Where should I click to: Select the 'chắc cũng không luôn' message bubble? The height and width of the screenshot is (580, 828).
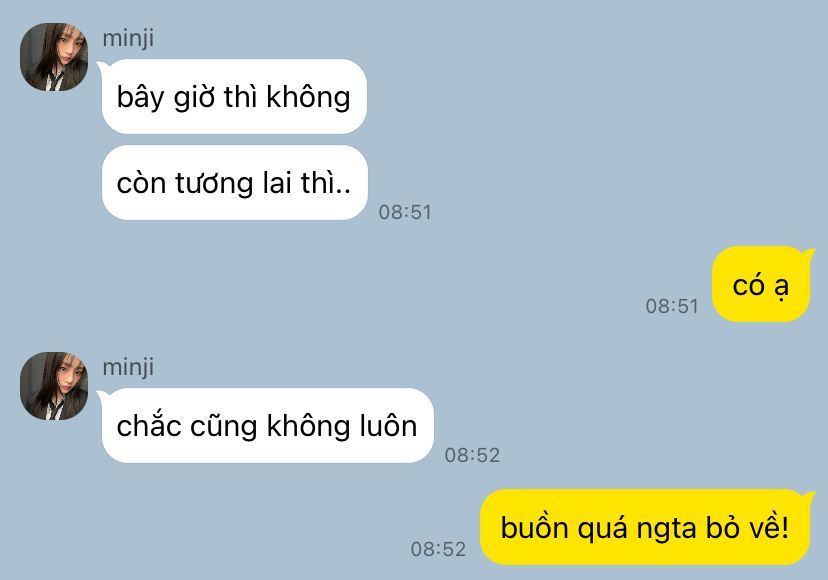[267, 426]
